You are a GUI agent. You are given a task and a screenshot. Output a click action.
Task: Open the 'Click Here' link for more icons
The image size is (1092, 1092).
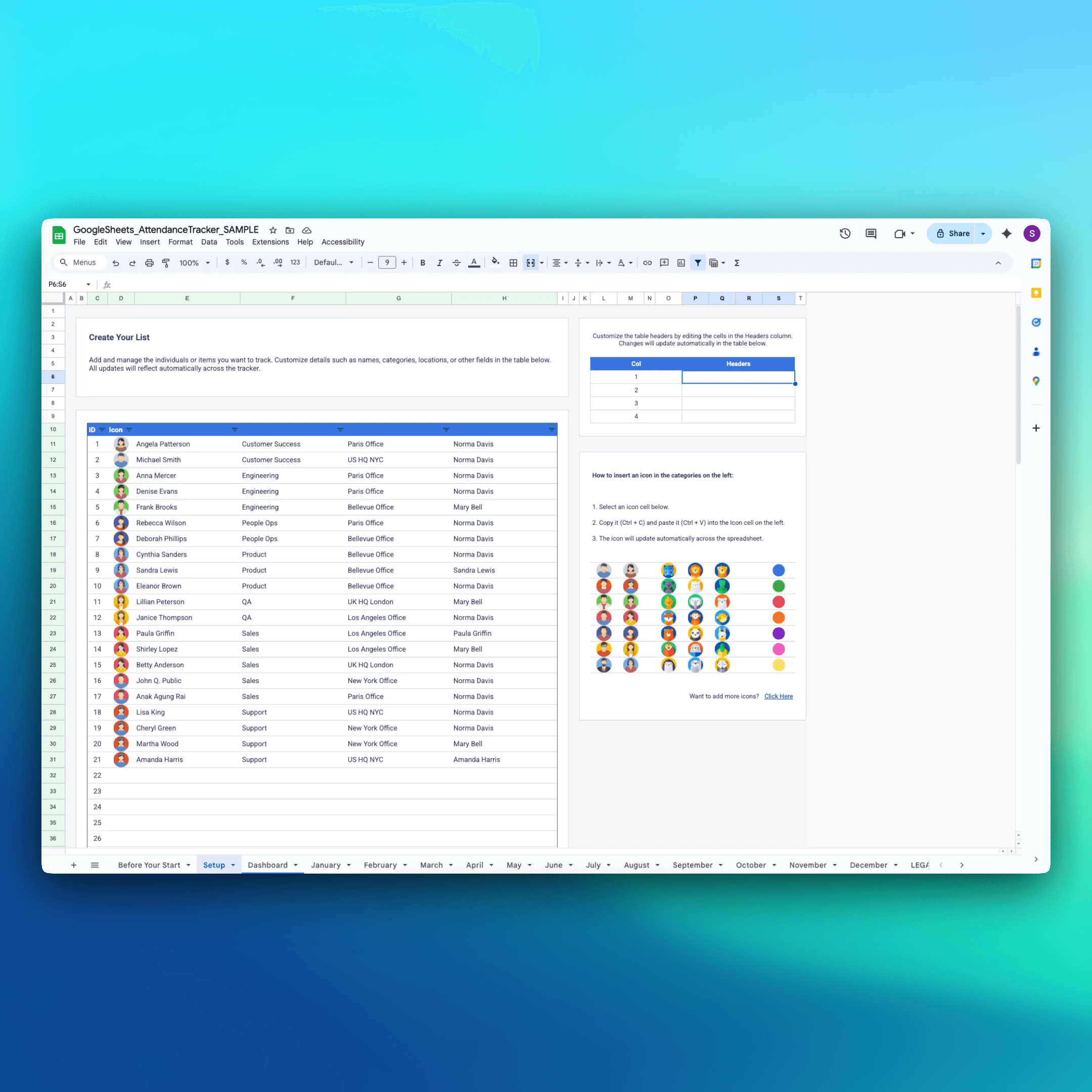point(779,696)
